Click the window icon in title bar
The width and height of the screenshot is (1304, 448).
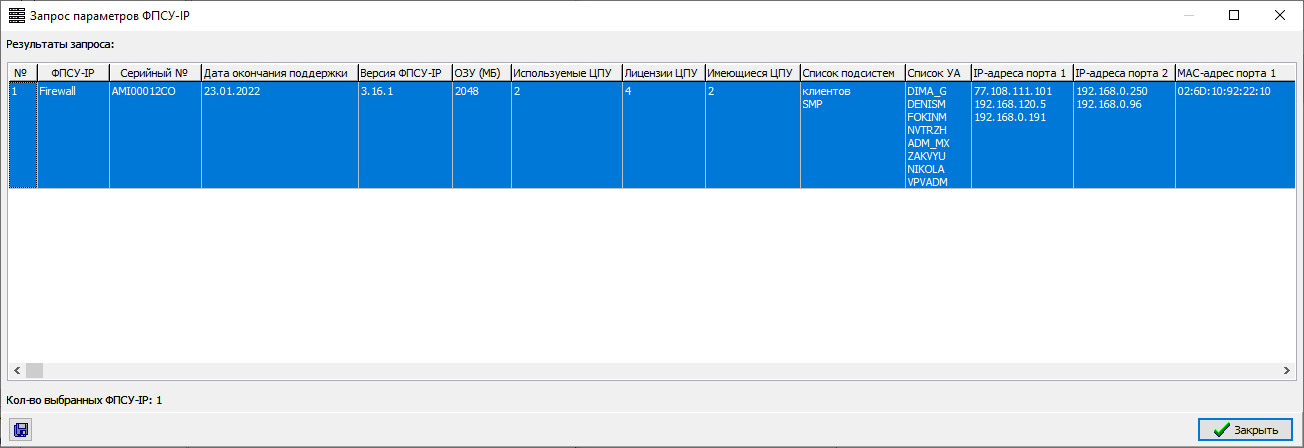tap(16, 15)
